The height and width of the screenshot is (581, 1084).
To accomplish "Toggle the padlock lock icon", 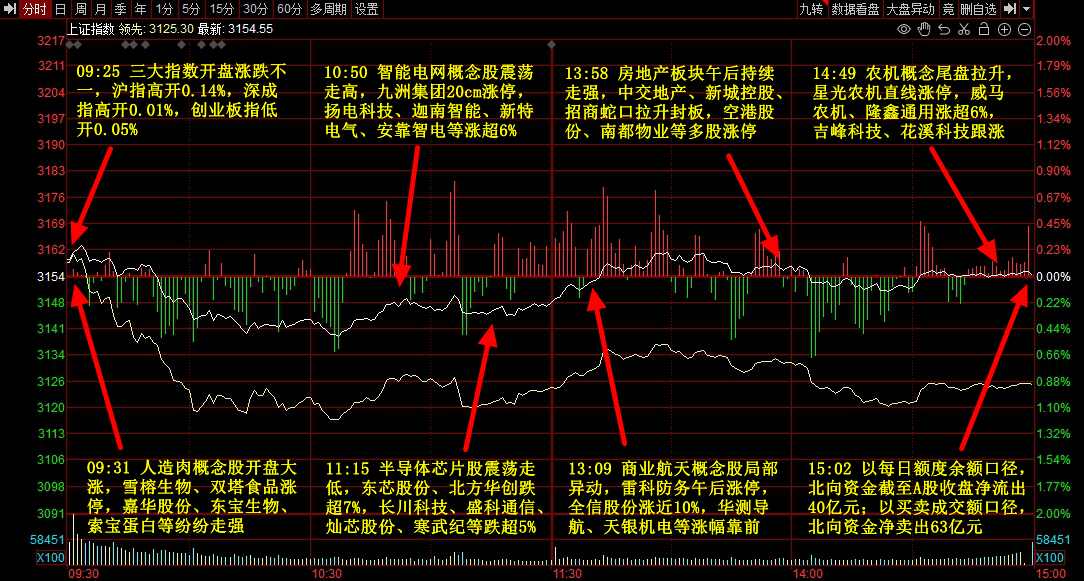I will 986,30.
